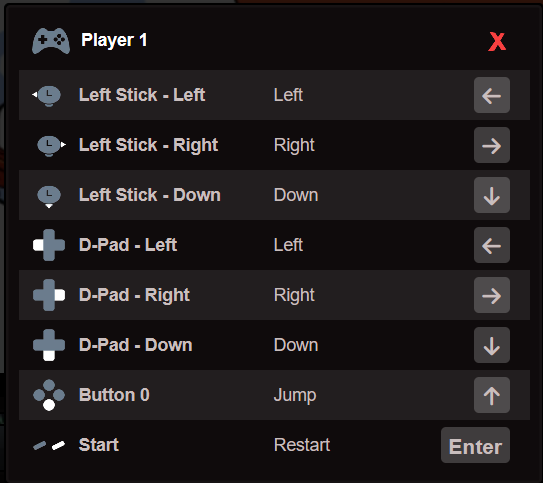Screen dimensions: 543x483
Task: Click the D-Pad - Left cross icon
Action: 49,245
